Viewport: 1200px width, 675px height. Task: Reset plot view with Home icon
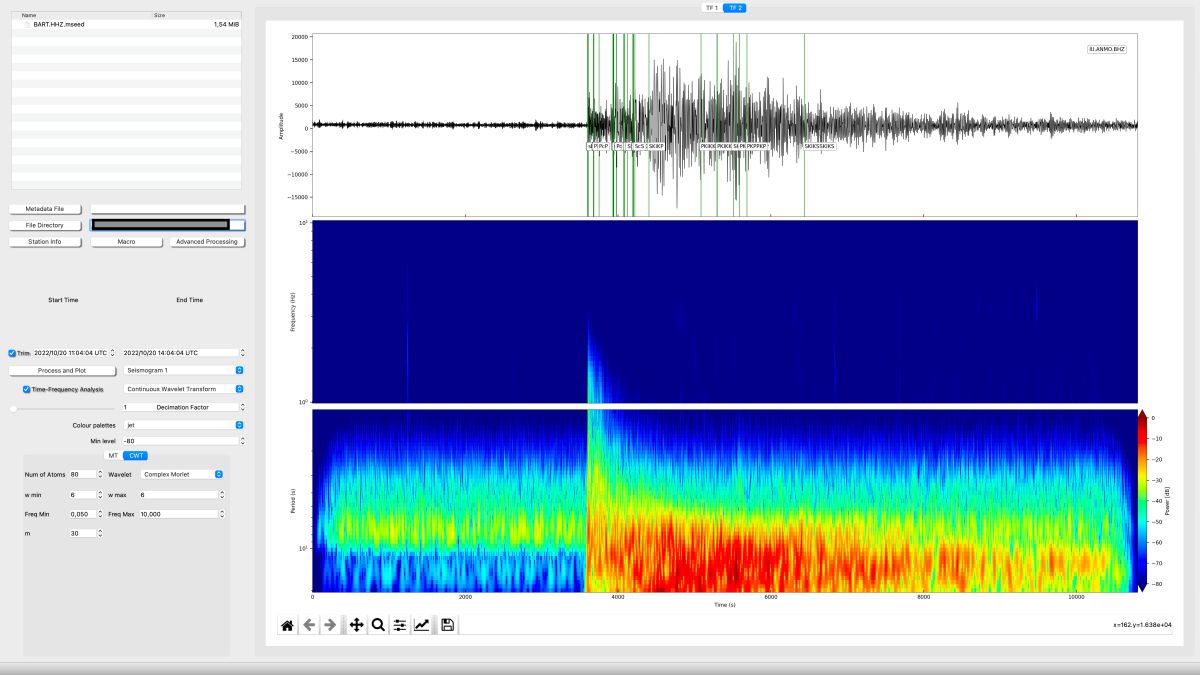pos(287,625)
